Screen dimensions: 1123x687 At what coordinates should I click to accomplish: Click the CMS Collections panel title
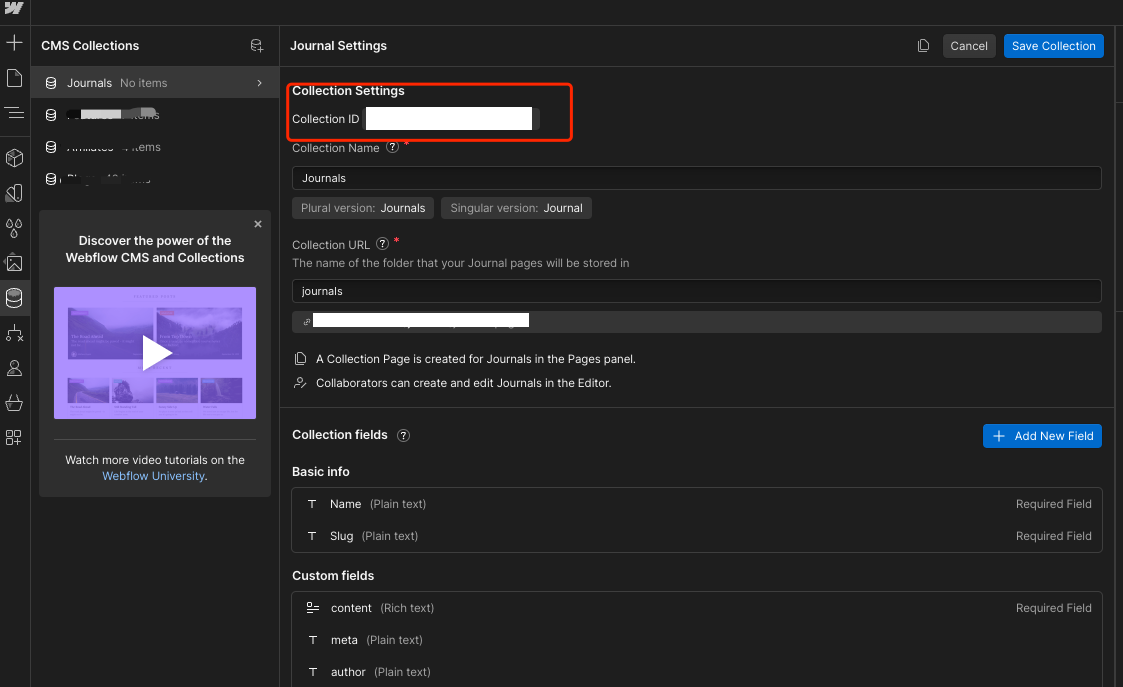(90, 46)
